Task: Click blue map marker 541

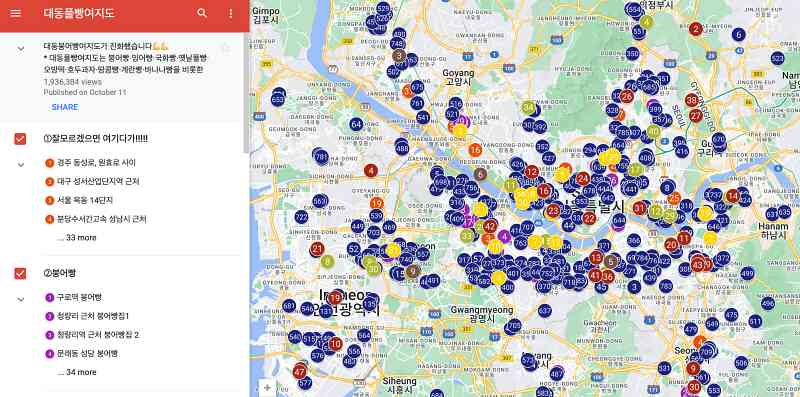Action: (x=423, y=117)
